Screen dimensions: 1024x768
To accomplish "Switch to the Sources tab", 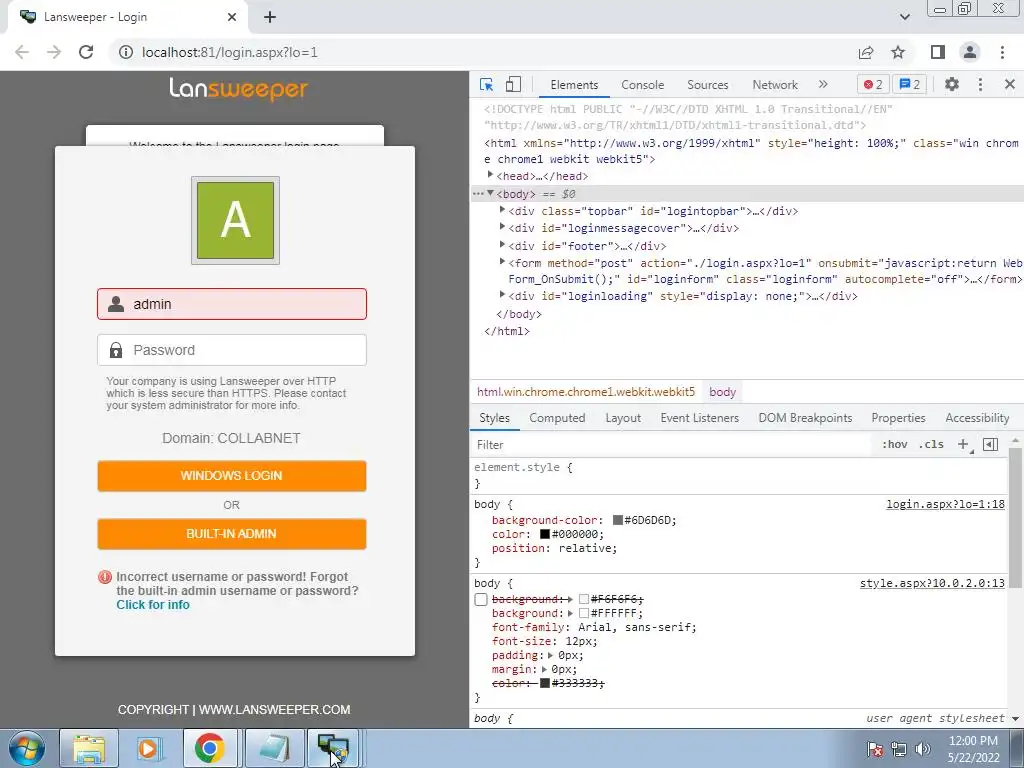I will pyautogui.click(x=707, y=85).
